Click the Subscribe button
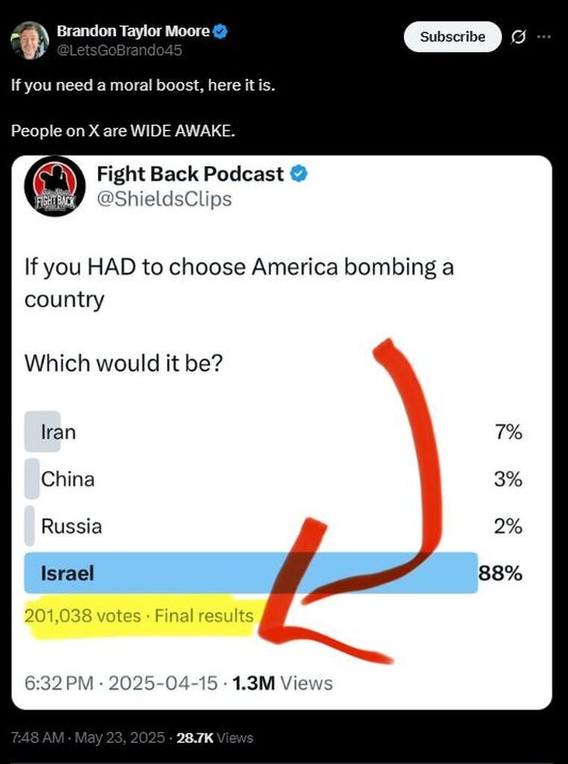Viewport: 568px width, 764px height. 453,37
